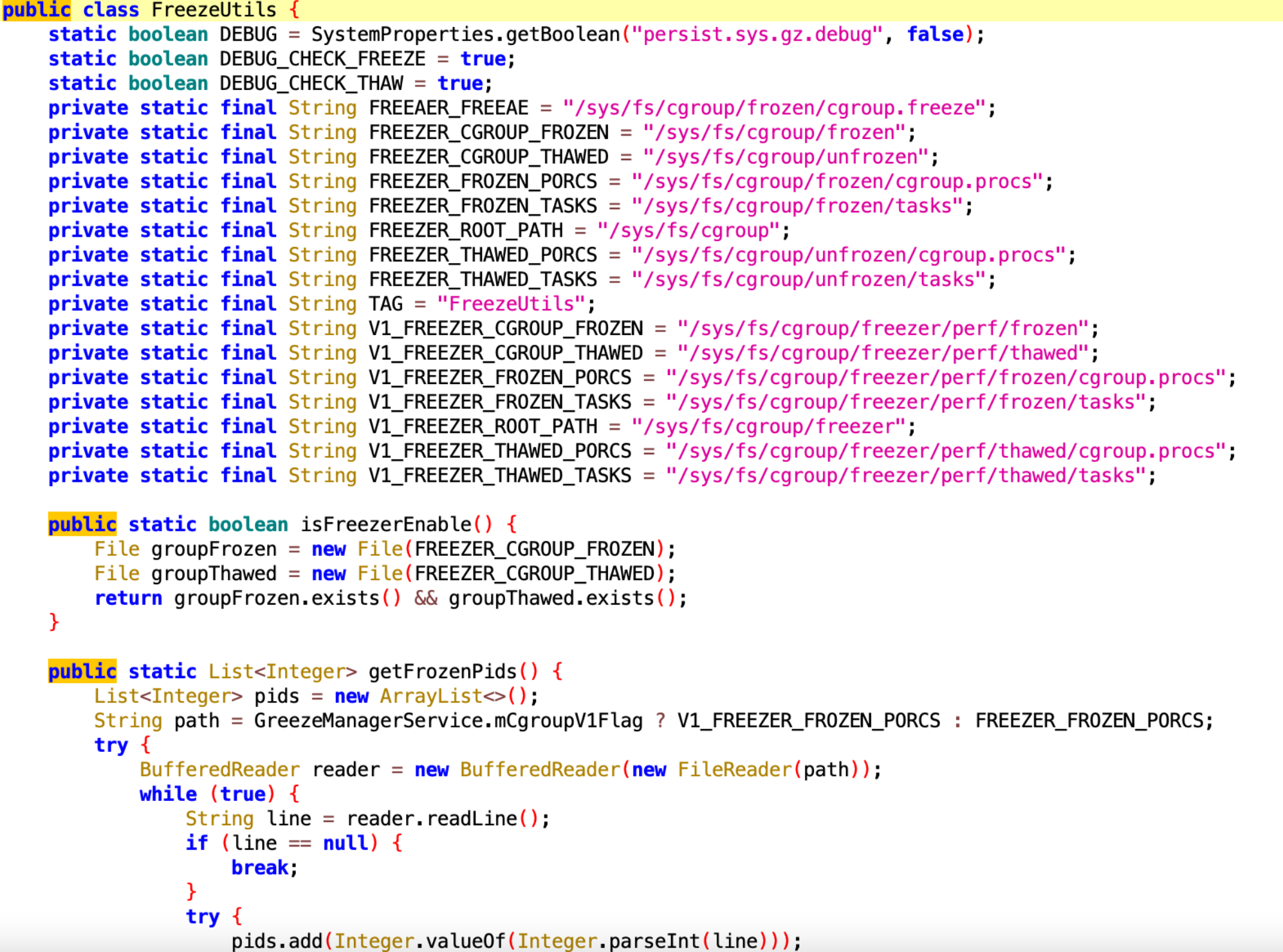Click the highlighted public before isFreezerEnable
Viewport: 1283px width, 952px height.
click(82, 525)
